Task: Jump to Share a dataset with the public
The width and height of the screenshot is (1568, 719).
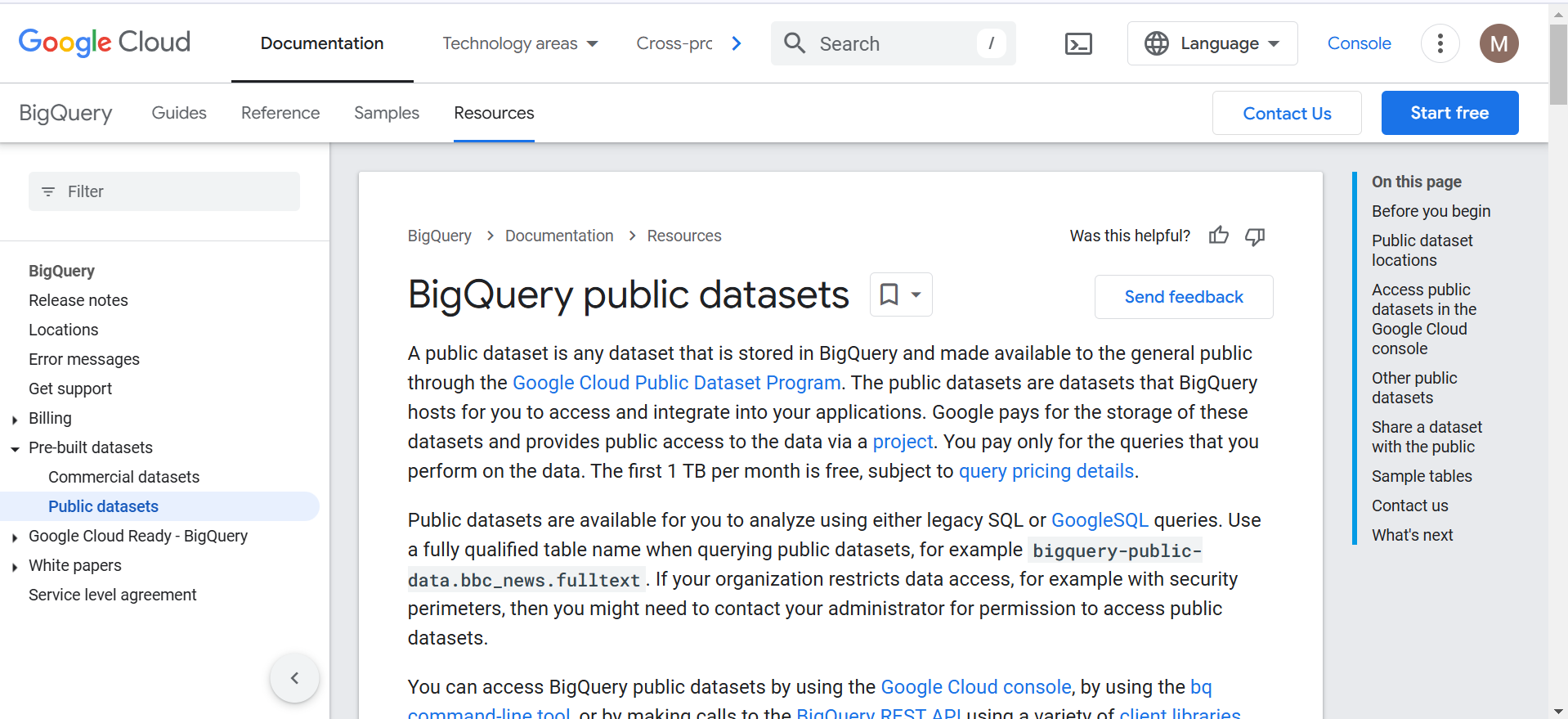Action: (1427, 437)
